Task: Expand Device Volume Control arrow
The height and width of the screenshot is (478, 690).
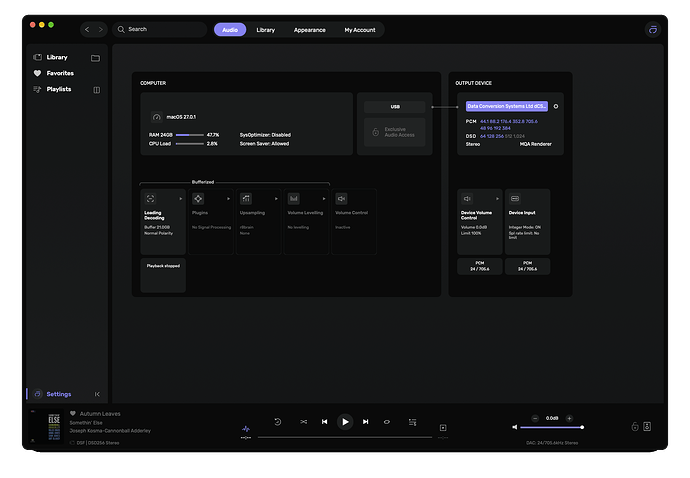Action: coord(497,199)
